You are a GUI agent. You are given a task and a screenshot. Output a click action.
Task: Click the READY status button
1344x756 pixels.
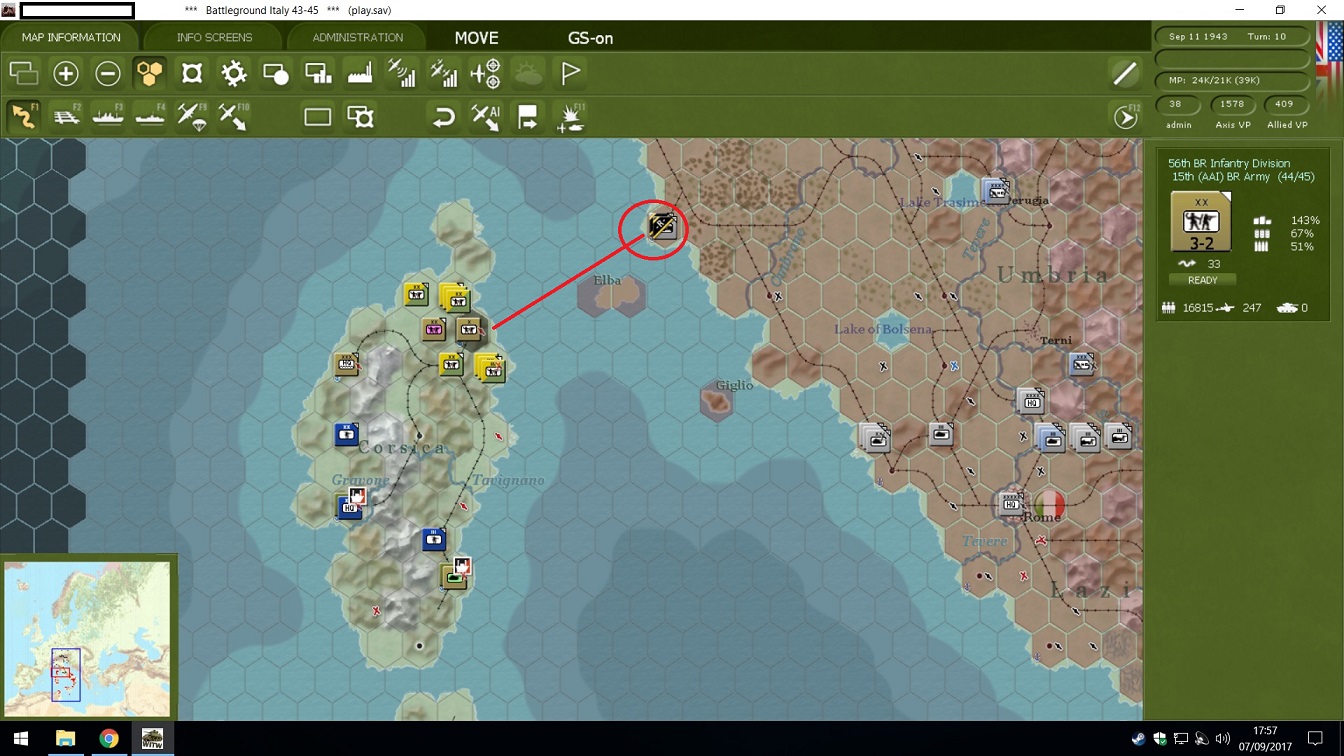pos(1202,280)
